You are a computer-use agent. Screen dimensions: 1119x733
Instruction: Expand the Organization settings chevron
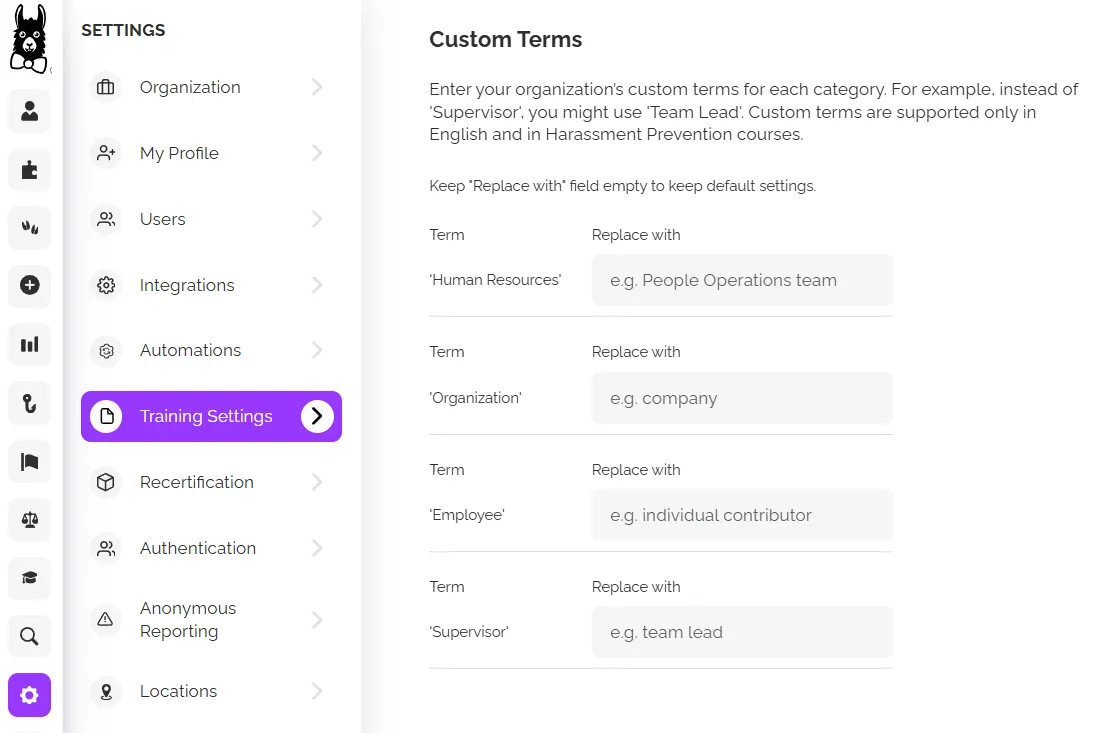[317, 87]
